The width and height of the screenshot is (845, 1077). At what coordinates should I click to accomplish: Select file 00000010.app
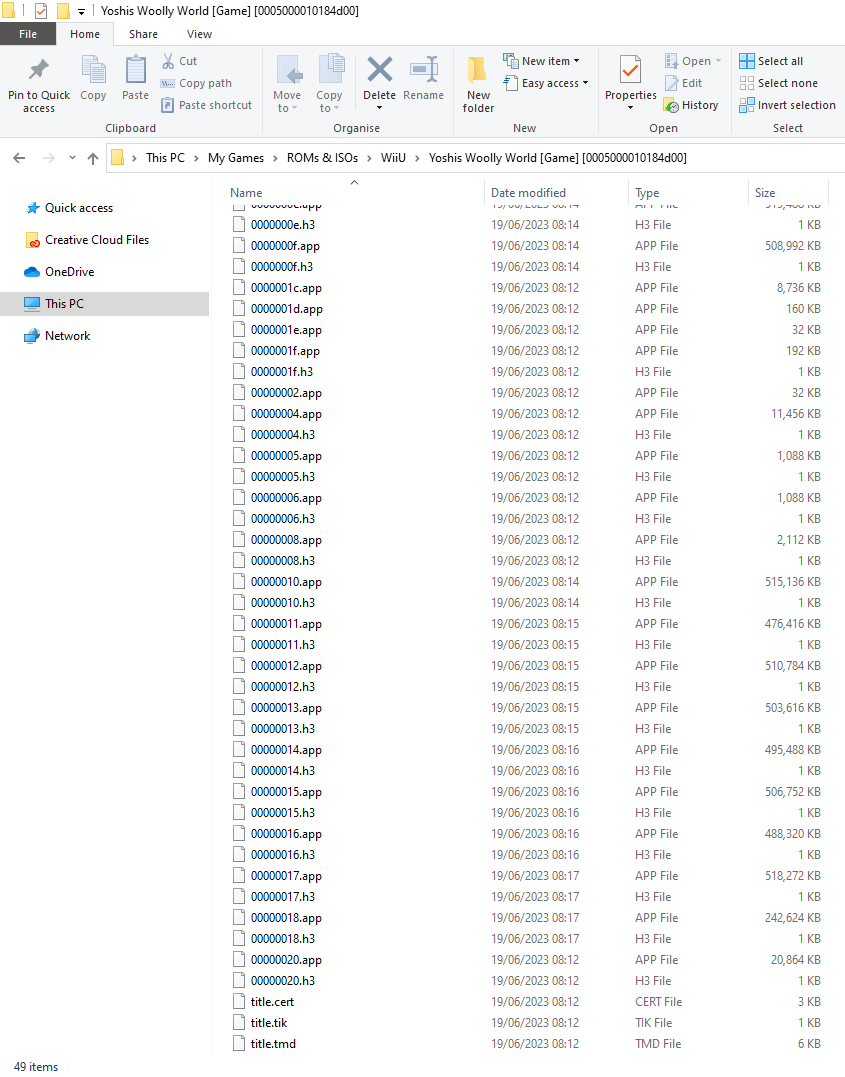pos(286,582)
